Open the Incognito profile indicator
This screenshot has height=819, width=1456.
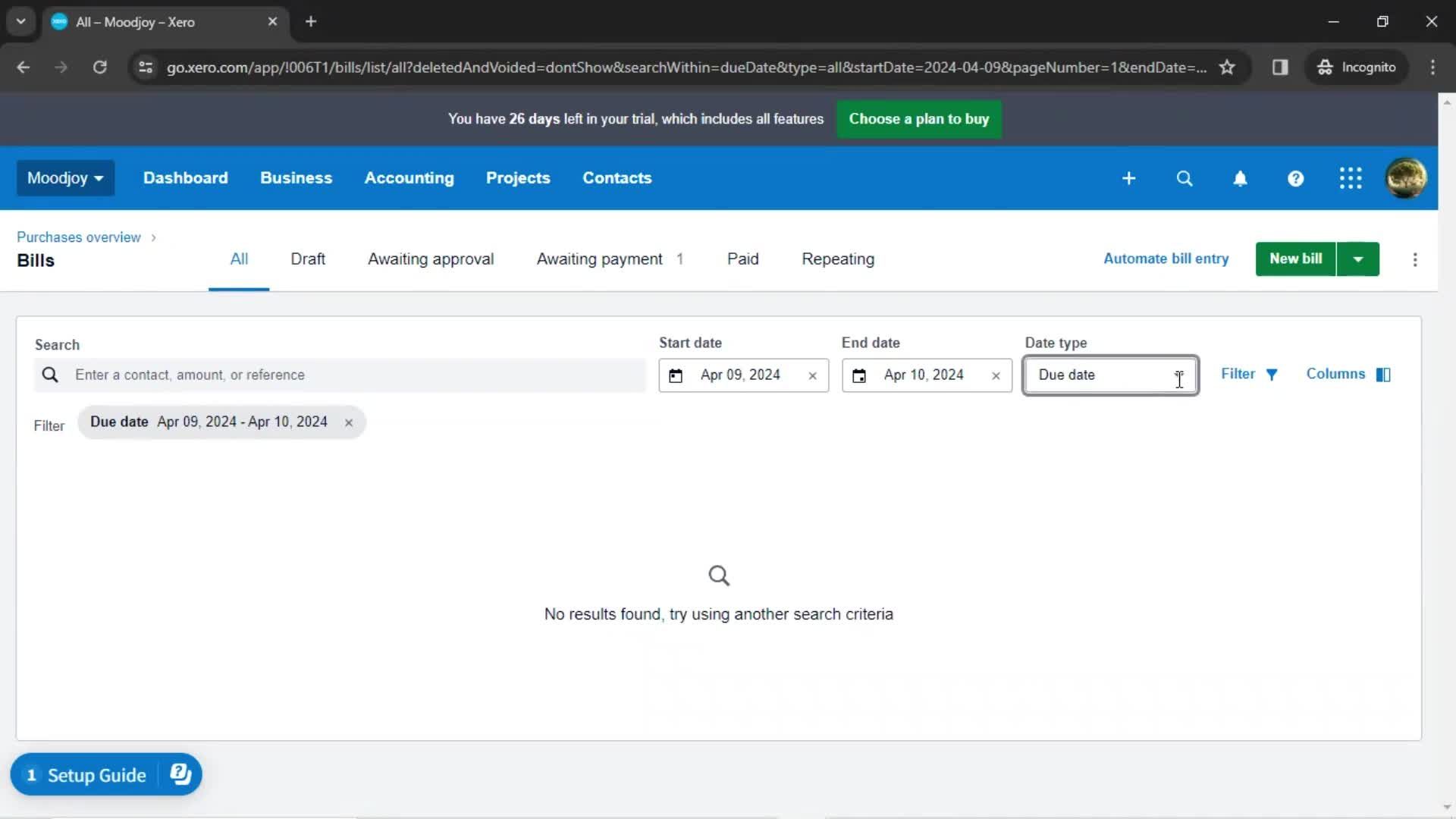pyautogui.click(x=1357, y=67)
